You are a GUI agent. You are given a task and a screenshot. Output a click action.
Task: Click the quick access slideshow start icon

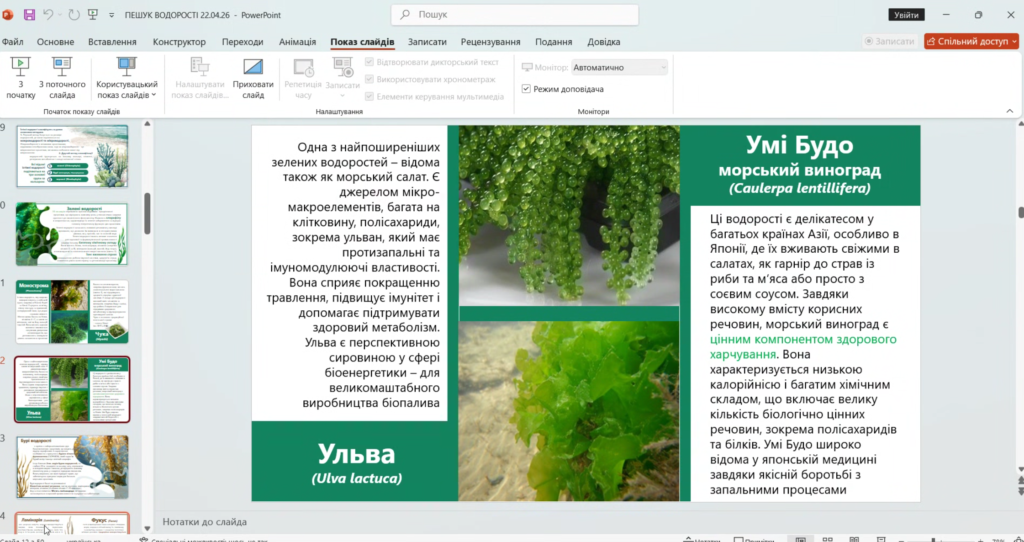(93, 15)
